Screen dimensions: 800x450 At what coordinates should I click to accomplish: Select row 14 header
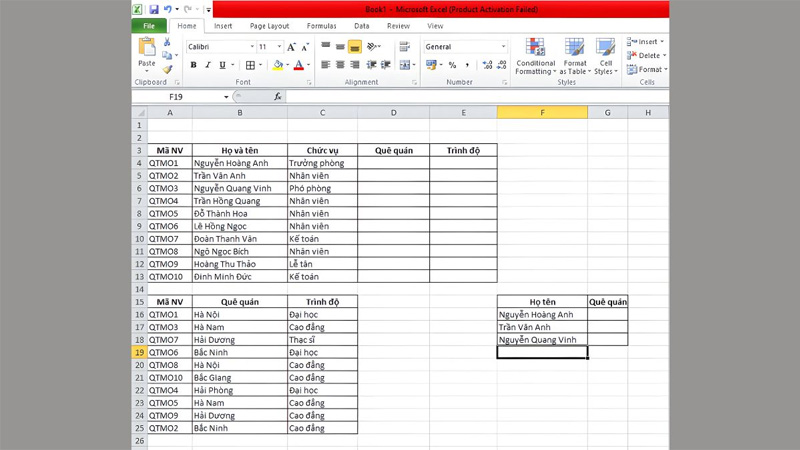[139, 289]
